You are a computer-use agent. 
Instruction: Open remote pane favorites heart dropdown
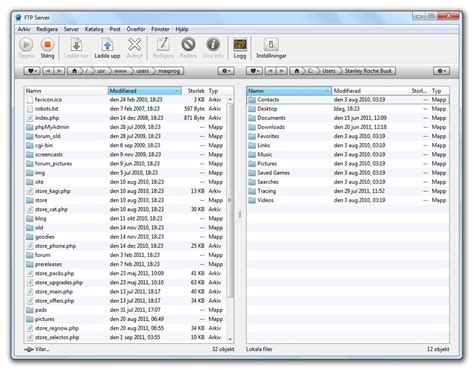32,71
